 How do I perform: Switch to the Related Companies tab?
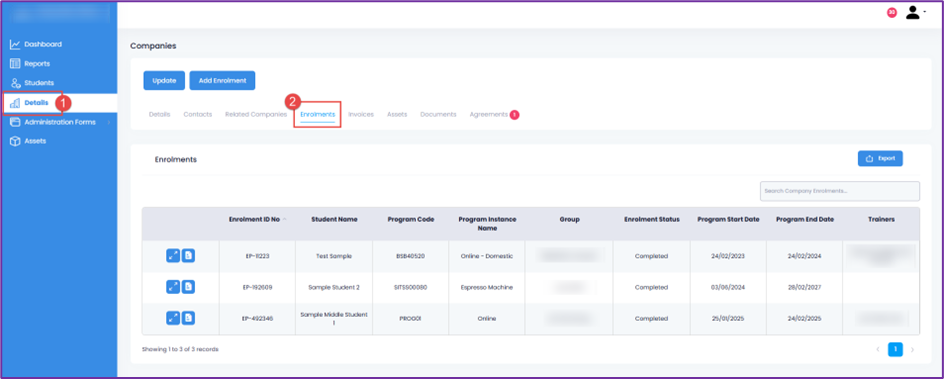tap(256, 114)
